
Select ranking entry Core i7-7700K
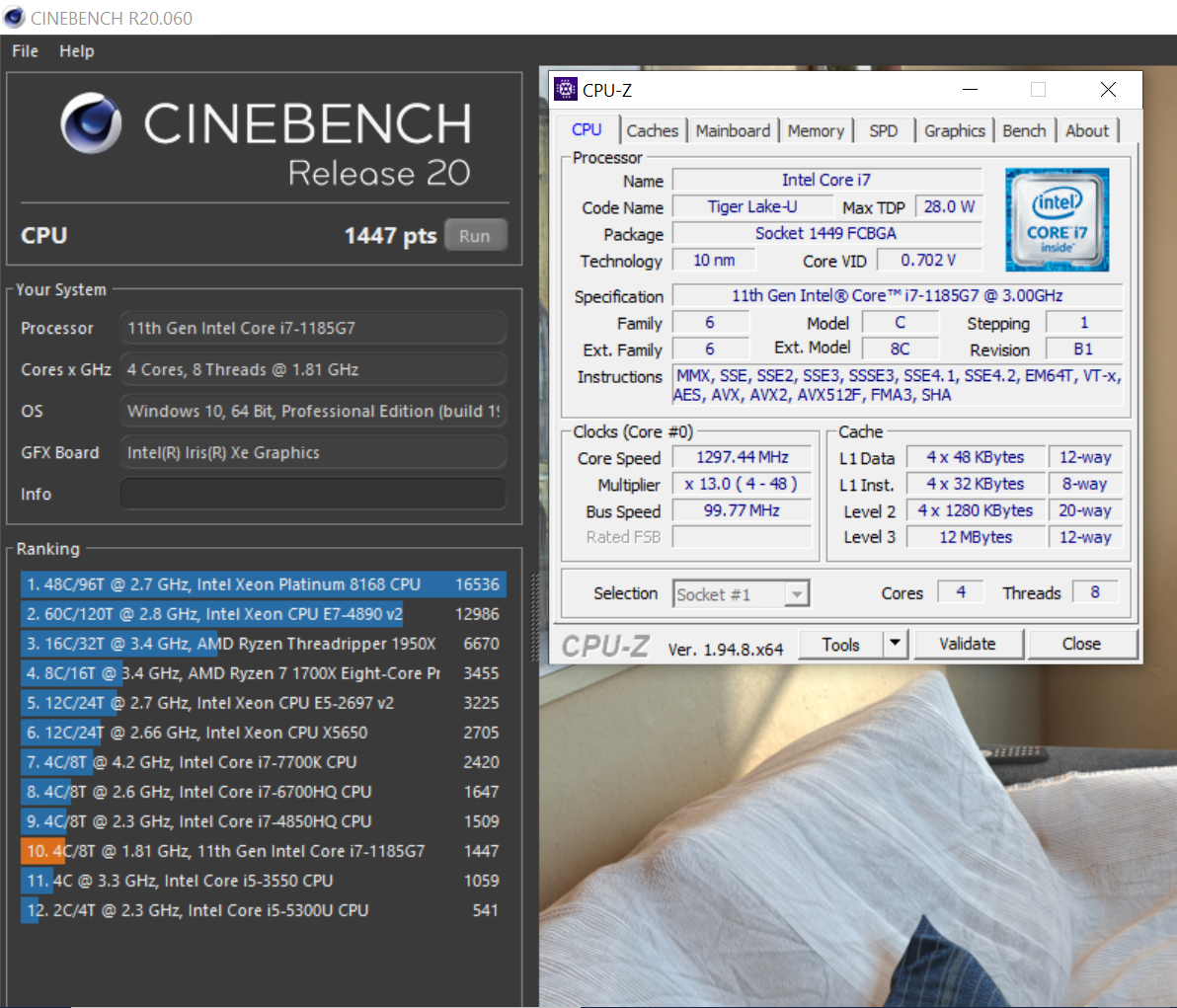pos(263,762)
